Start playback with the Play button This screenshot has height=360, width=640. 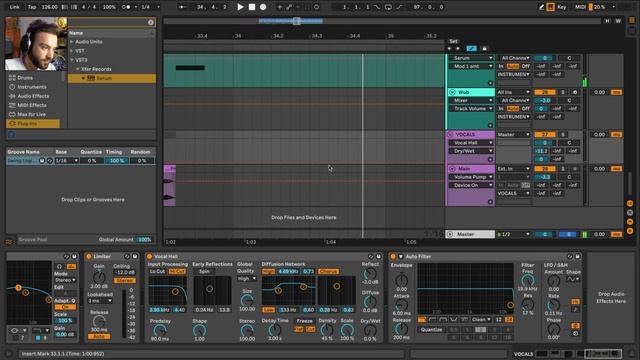[x=240, y=7]
